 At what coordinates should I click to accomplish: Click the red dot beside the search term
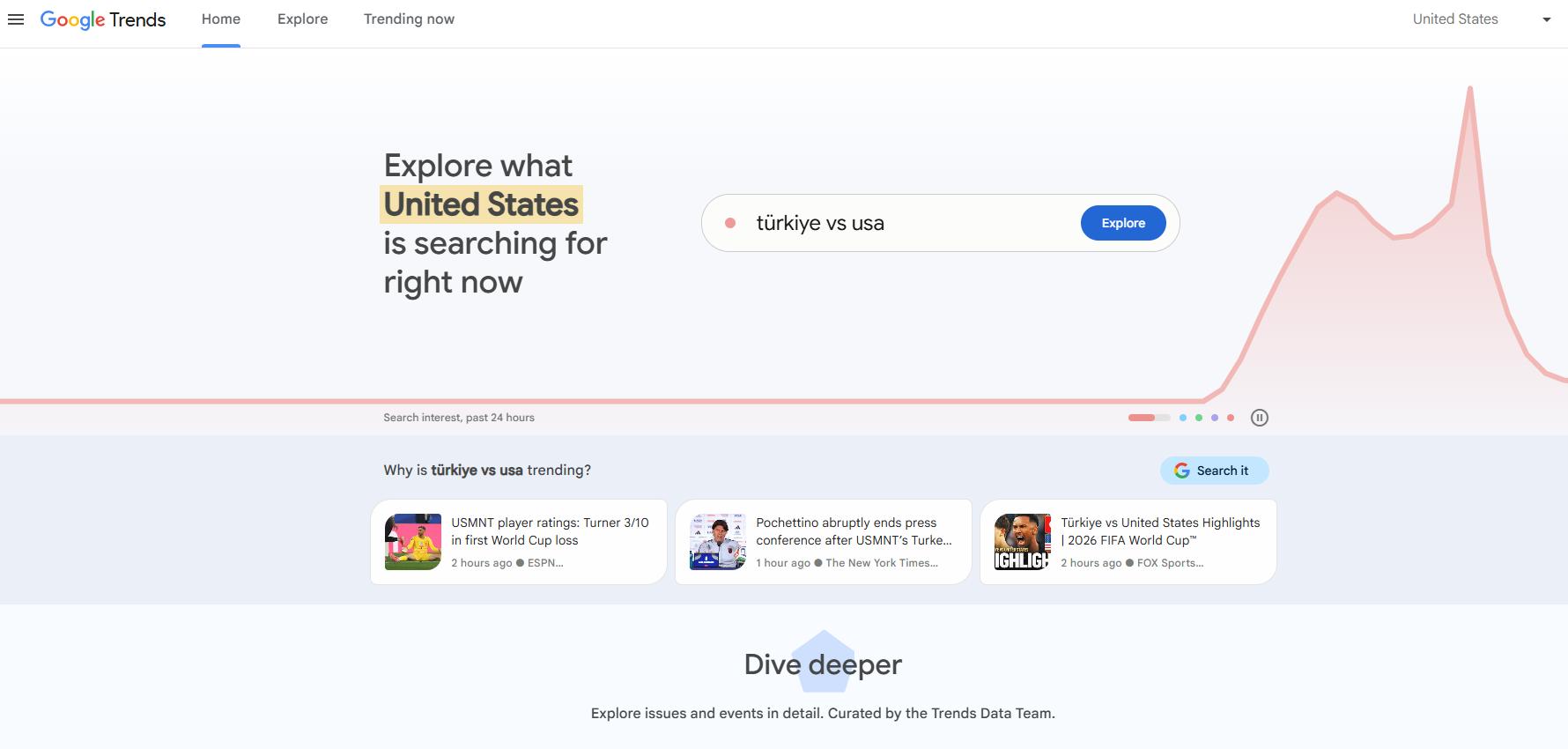tap(730, 223)
